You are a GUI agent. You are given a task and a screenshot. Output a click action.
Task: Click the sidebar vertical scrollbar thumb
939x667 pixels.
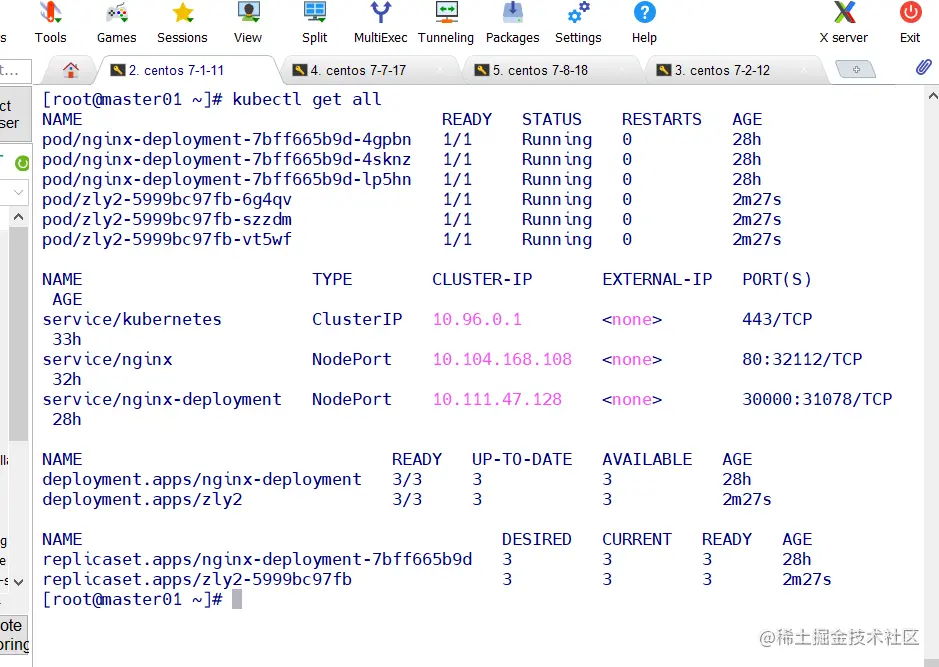tap(19, 334)
